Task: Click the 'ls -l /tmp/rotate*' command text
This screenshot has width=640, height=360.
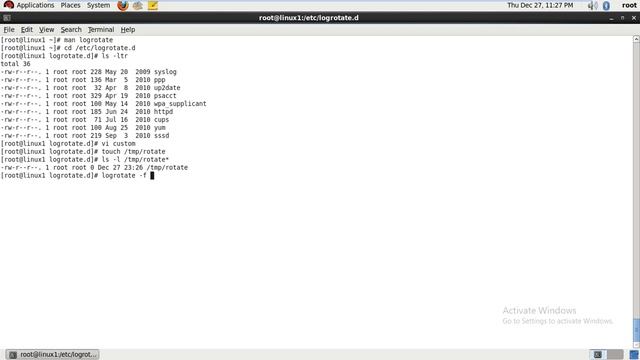Action: tap(135, 160)
